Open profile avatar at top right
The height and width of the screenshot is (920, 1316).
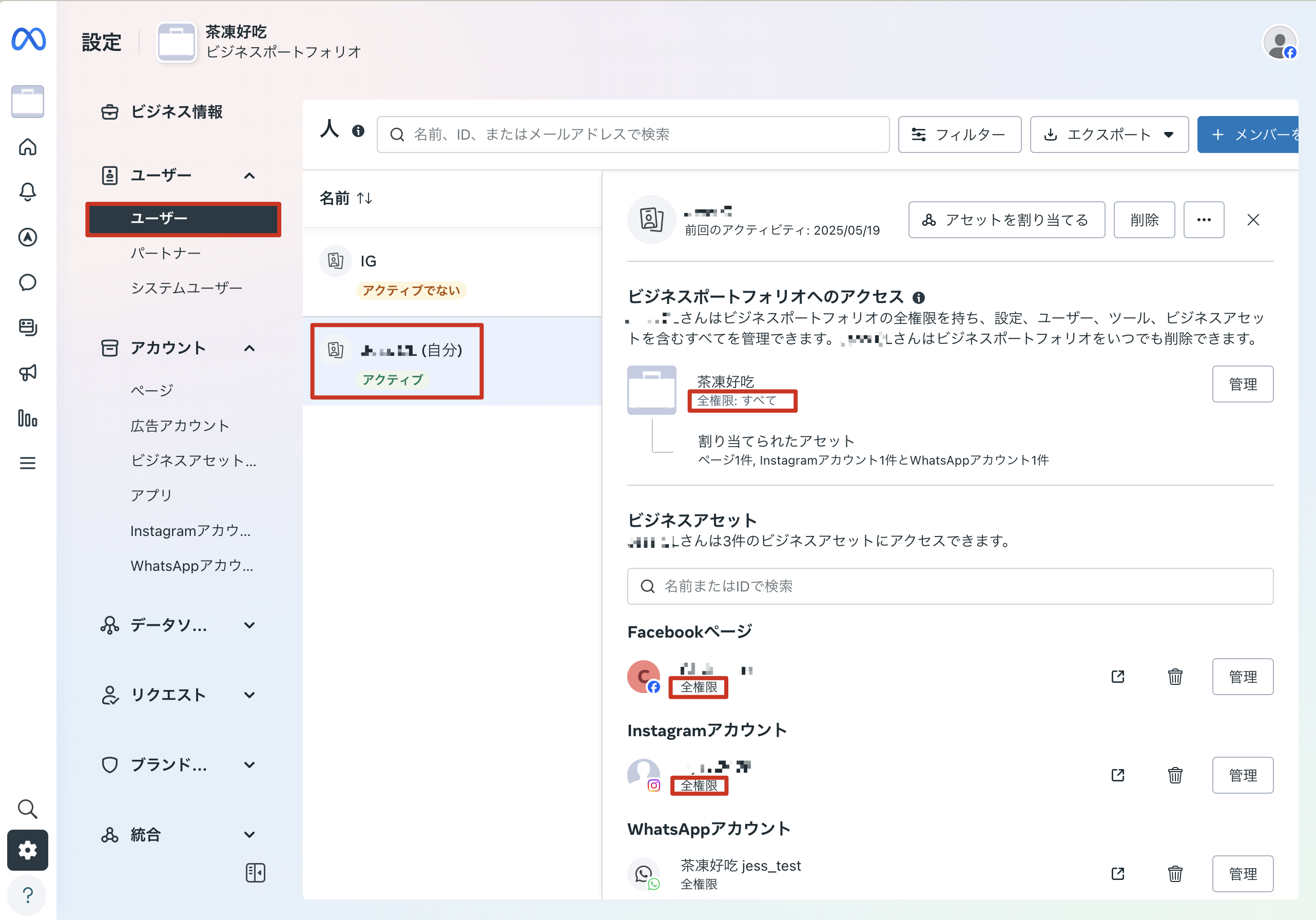[x=1280, y=43]
